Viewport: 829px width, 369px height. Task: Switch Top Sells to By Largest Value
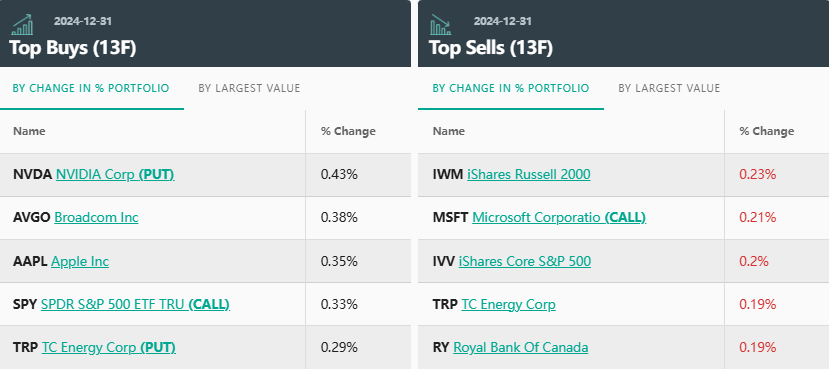pos(669,88)
